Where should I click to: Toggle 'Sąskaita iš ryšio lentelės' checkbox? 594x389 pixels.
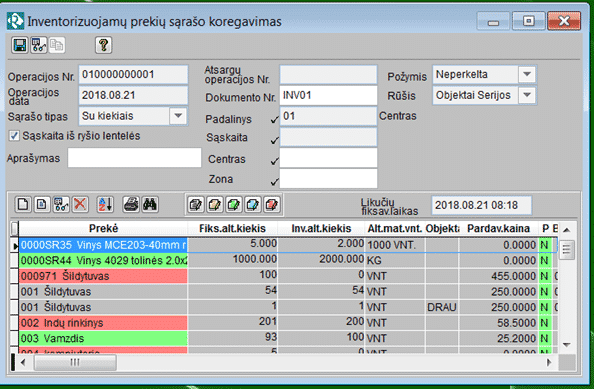pyautogui.click(x=14, y=136)
